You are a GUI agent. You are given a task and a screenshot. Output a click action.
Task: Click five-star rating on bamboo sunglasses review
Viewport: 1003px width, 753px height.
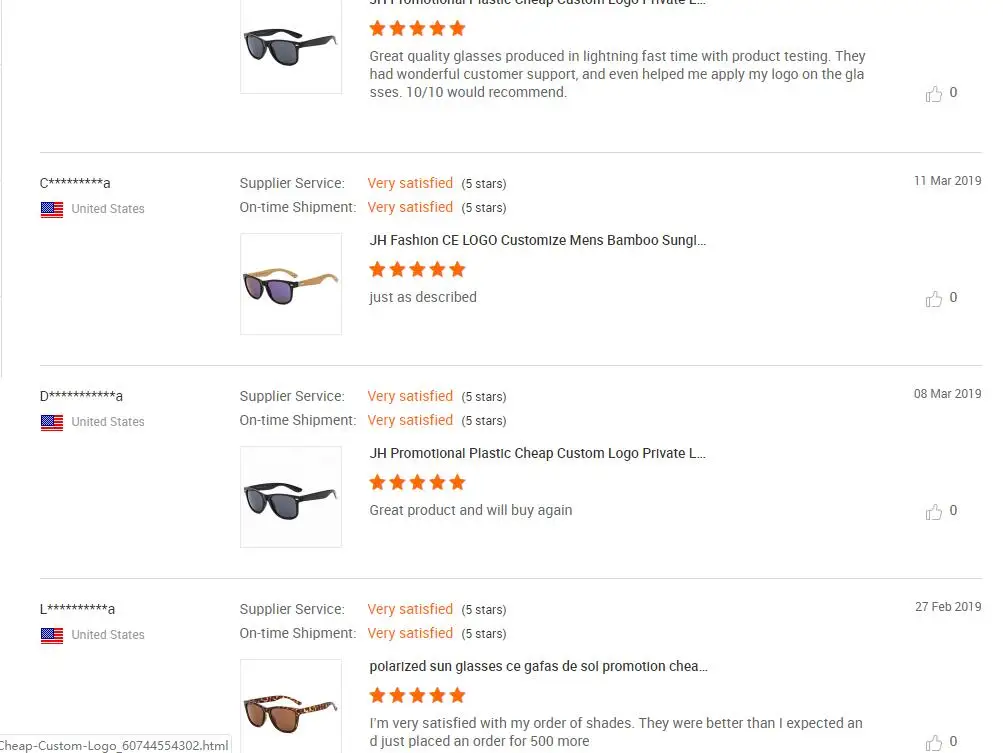417,269
